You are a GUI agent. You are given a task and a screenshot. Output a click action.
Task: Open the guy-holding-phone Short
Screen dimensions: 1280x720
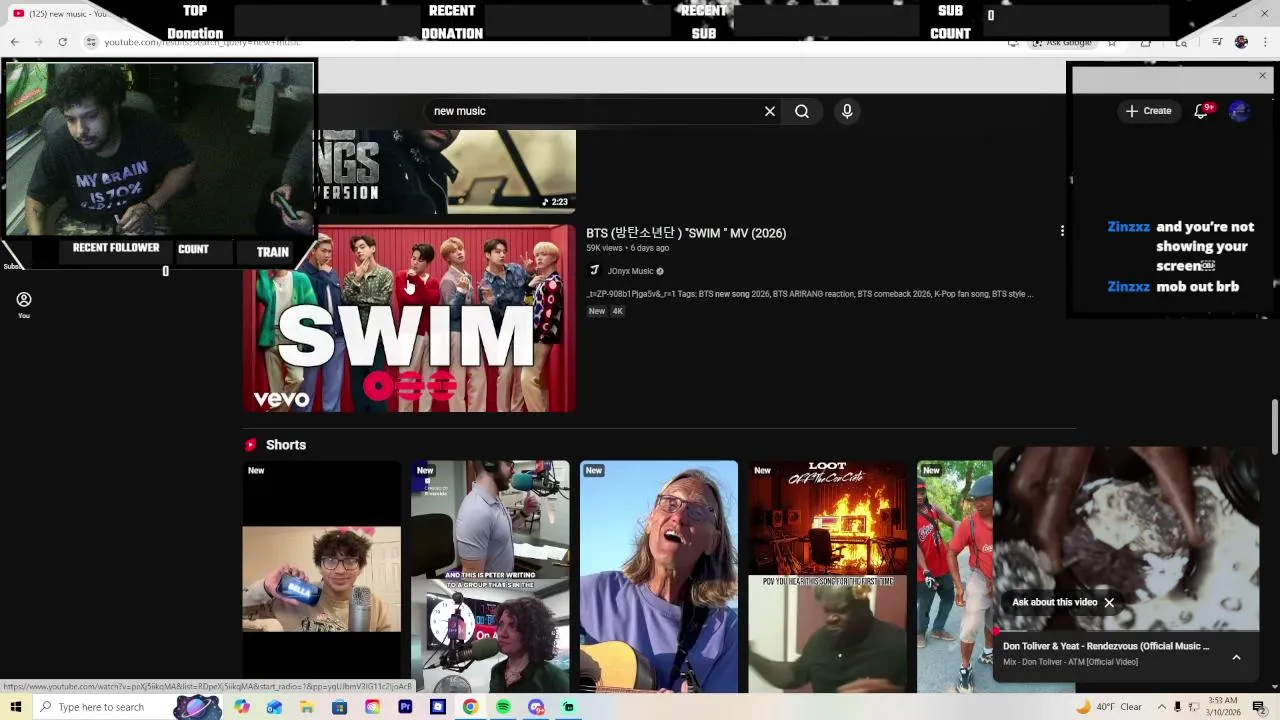click(321, 577)
